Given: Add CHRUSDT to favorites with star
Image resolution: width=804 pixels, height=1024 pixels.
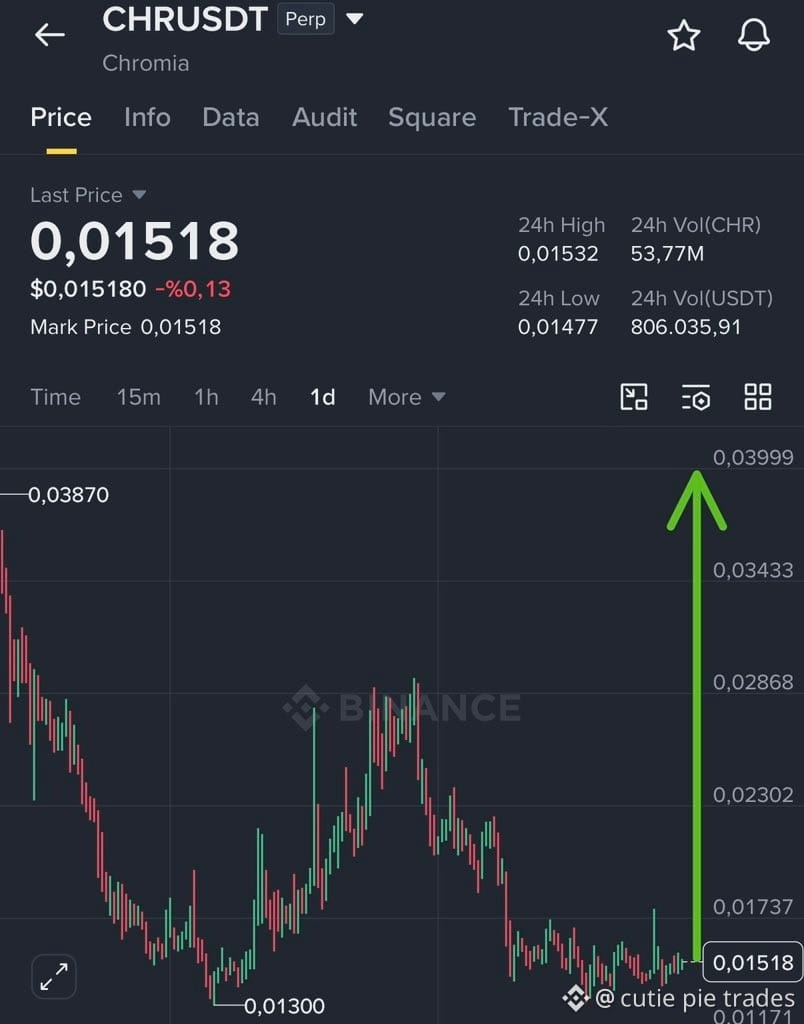Looking at the screenshot, I should click(684, 35).
